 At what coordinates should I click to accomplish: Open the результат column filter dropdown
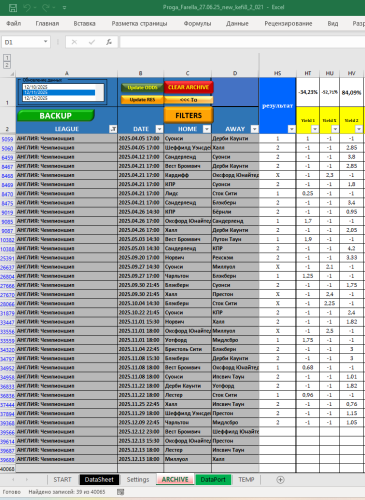point(292,129)
